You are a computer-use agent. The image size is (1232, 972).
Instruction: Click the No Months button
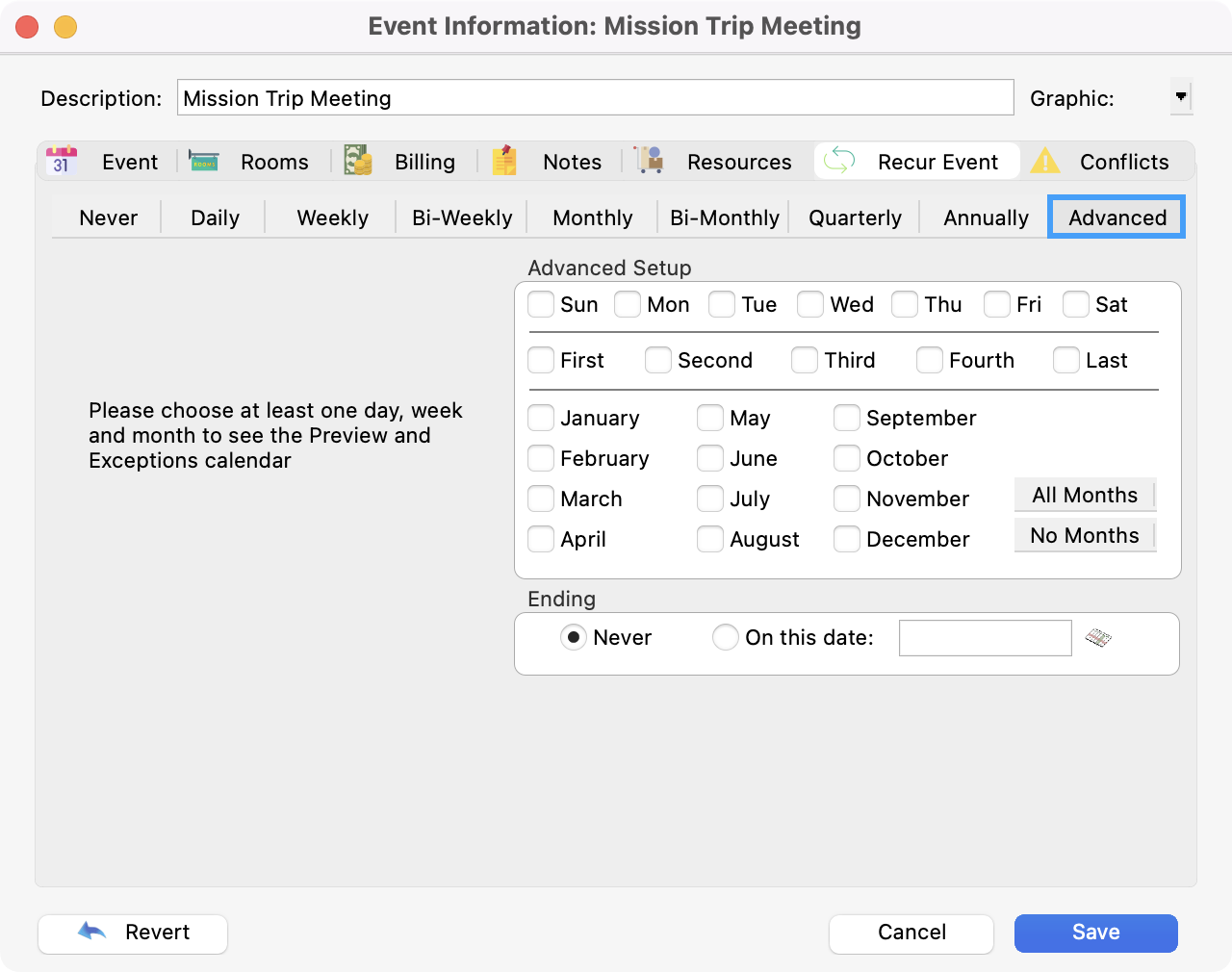pos(1085,536)
